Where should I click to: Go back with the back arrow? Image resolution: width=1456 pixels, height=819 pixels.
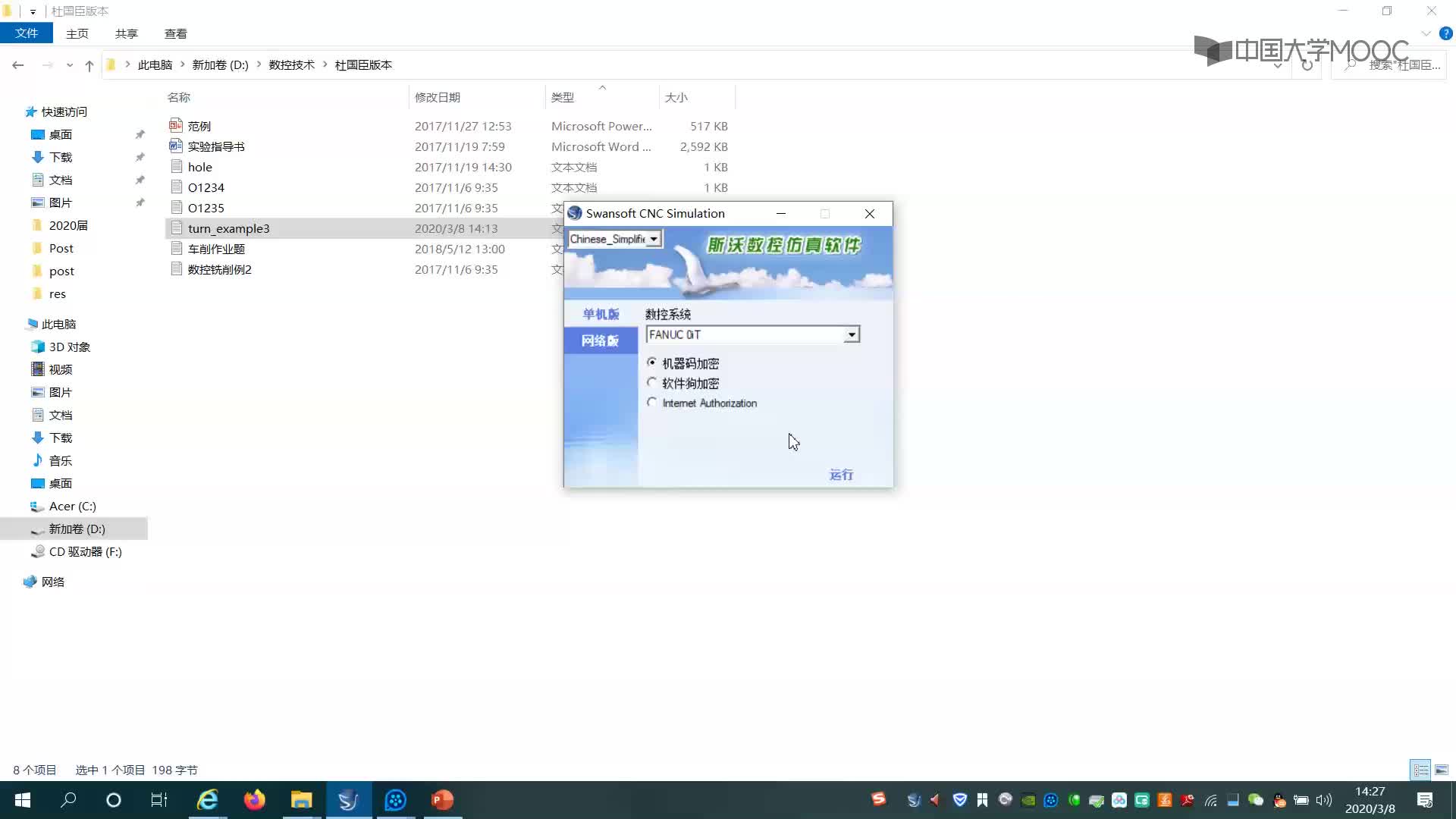tap(18, 65)
